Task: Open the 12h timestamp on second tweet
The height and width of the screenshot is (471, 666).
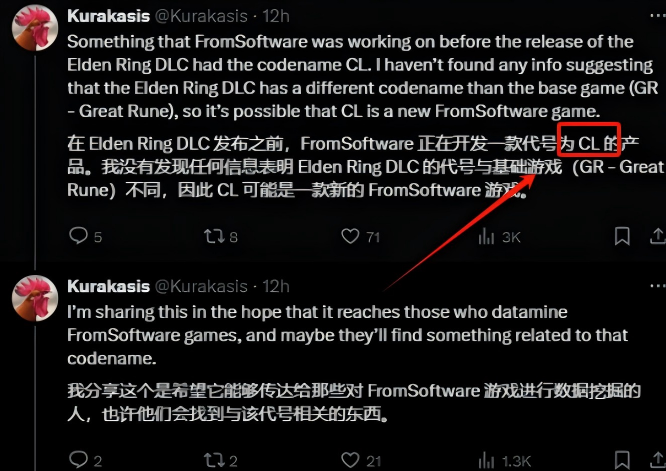Action: [x=276, y=286]
